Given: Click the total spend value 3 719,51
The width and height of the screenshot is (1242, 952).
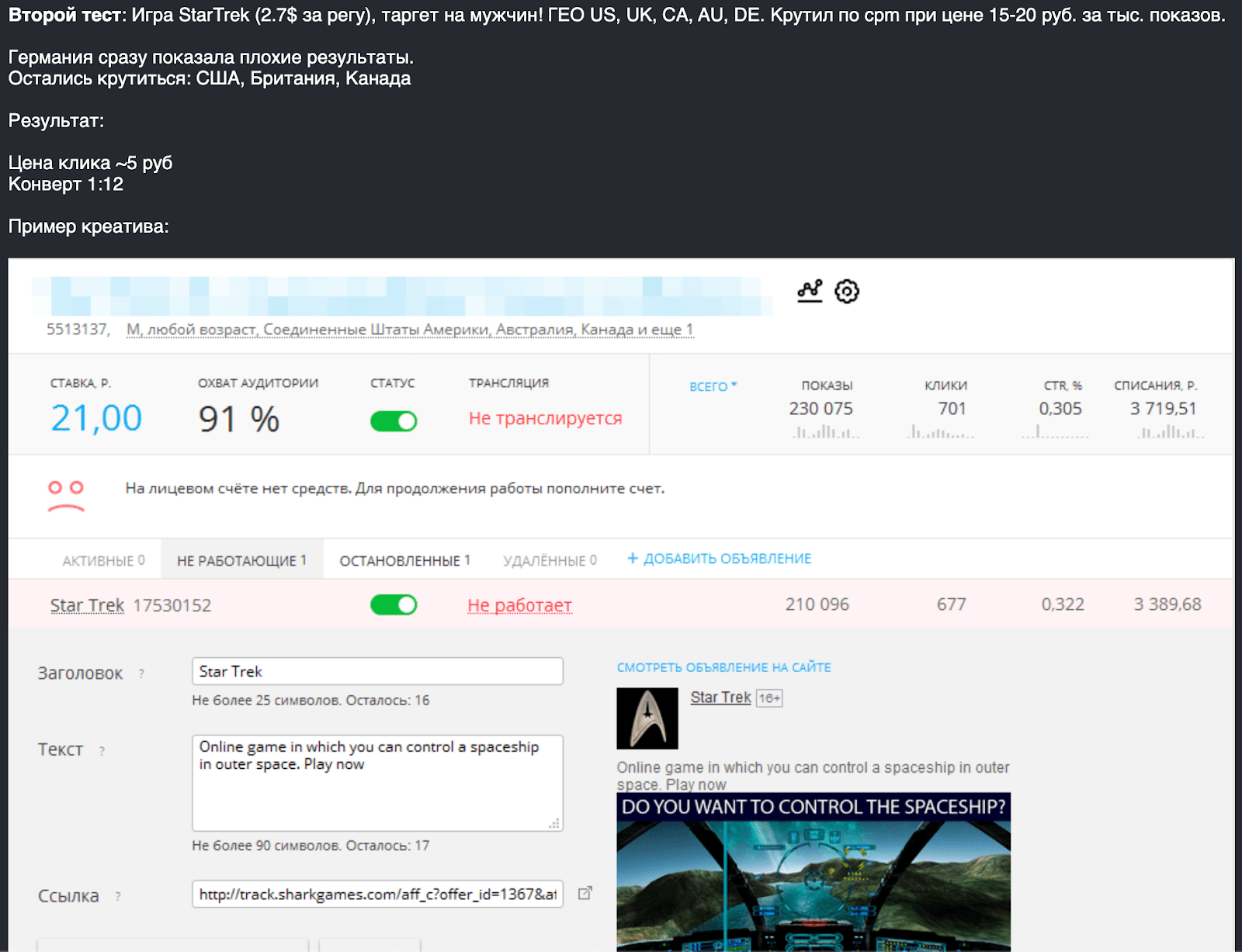Looking at the screenshot, I should click(1164, 408).
